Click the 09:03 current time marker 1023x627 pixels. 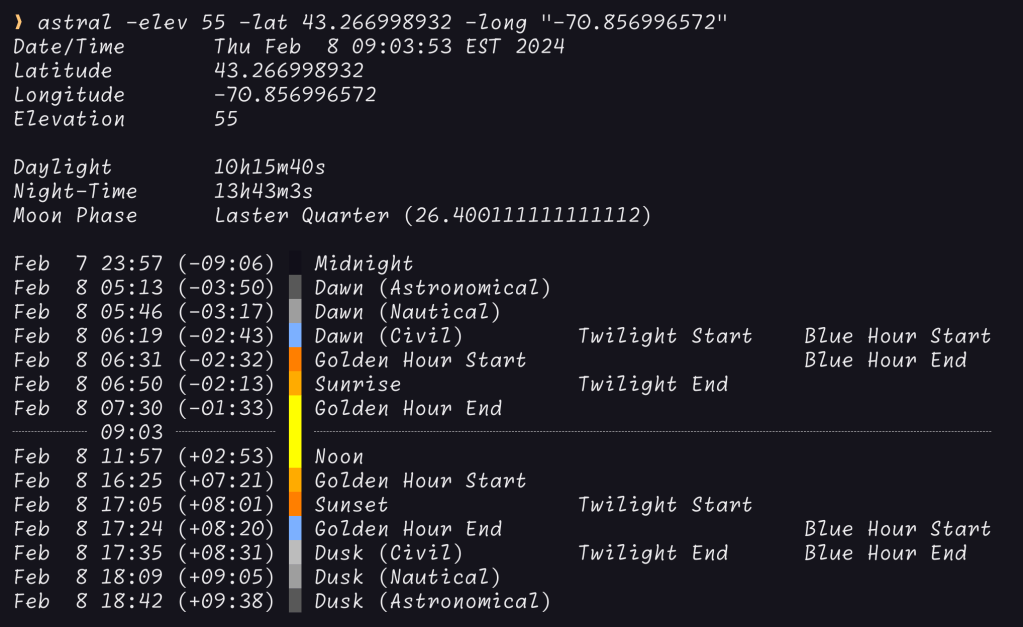(x=132, y=432)
